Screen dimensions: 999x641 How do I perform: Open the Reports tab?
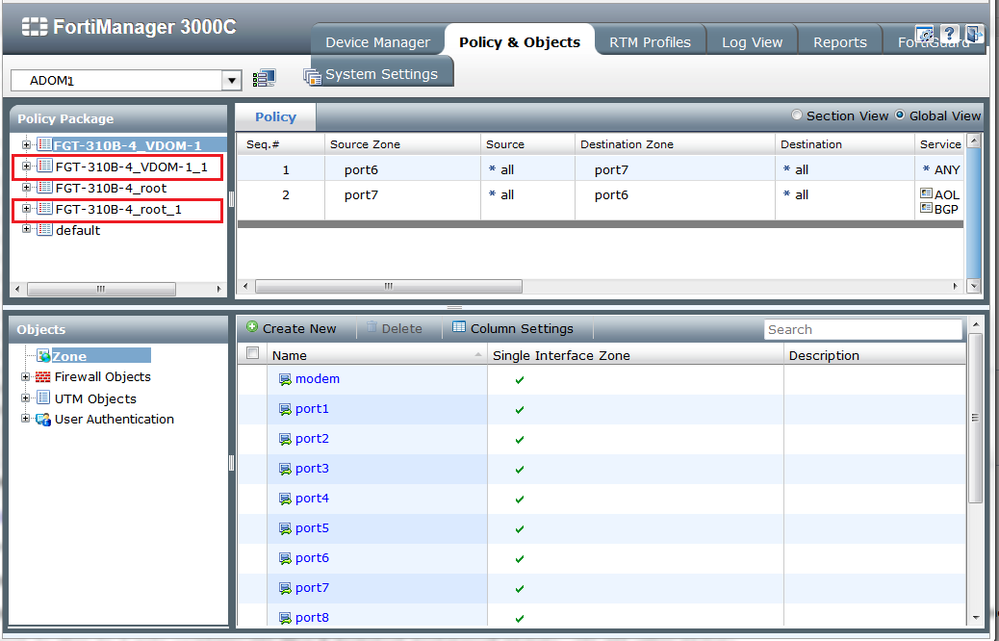[x=840, y=42]
